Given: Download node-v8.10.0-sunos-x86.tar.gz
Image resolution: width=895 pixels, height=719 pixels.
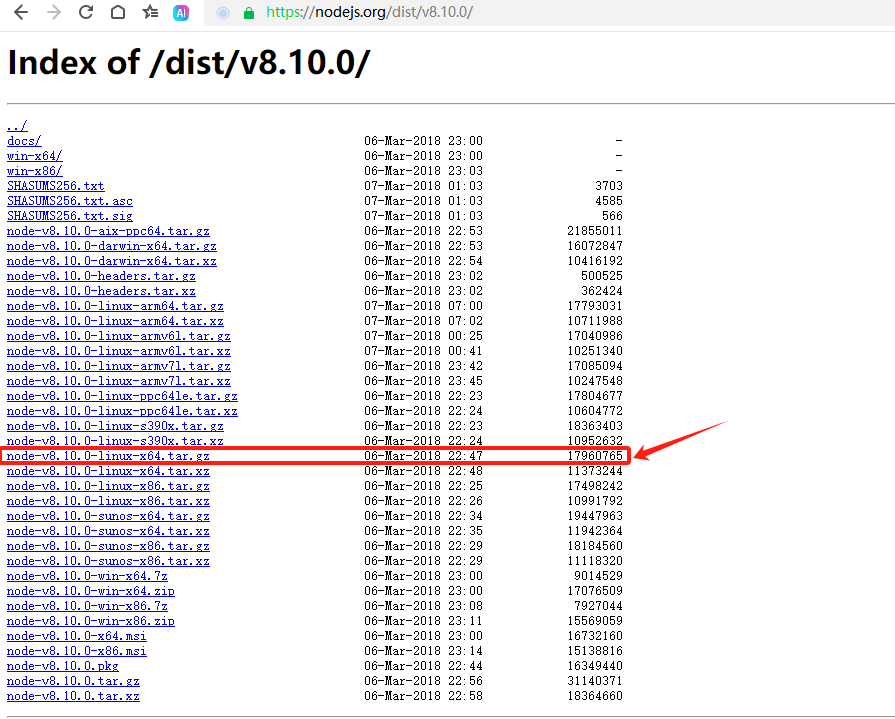Looking at the screenshot, I should click(108, 546).
